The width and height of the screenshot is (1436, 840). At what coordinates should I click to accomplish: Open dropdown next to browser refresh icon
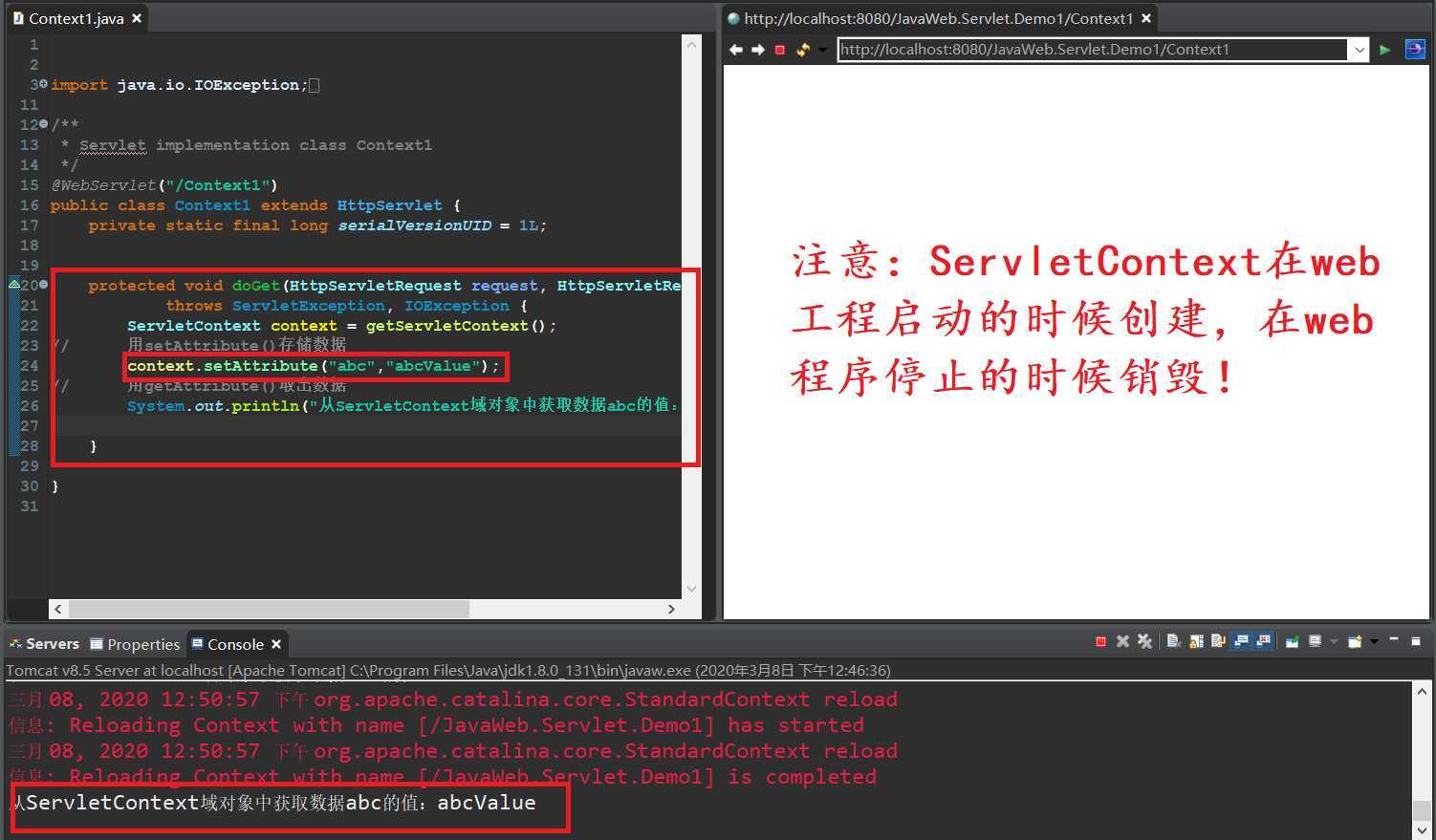pos(821,50)
